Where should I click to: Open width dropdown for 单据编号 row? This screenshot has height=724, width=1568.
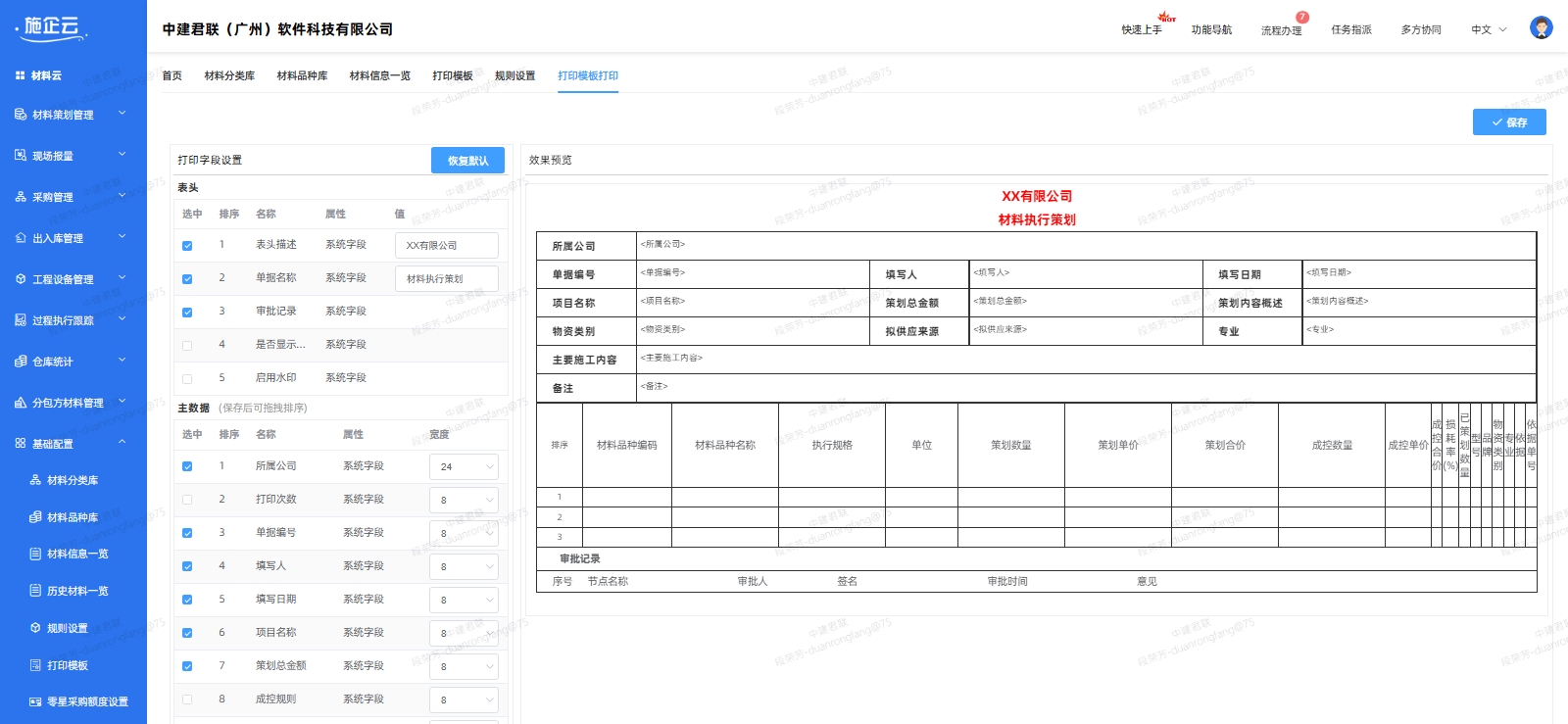coord(464,534)
